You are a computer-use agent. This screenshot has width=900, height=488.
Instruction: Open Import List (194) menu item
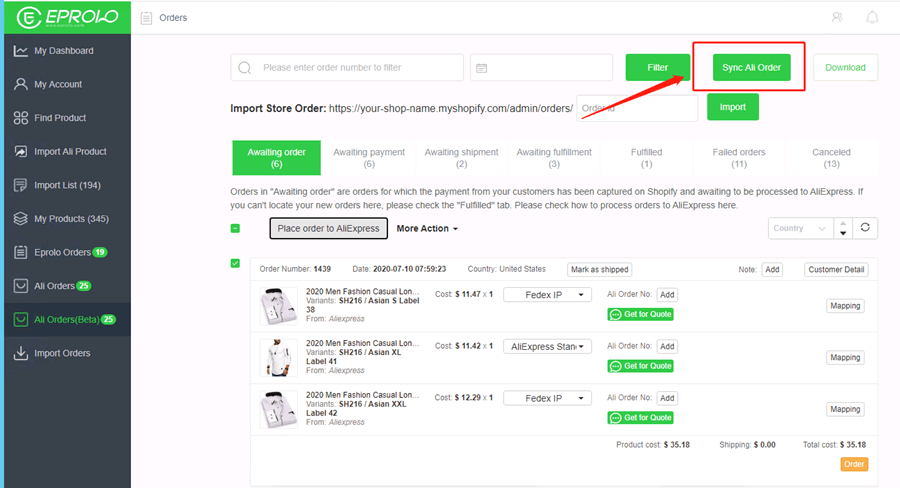pos(67,185)
